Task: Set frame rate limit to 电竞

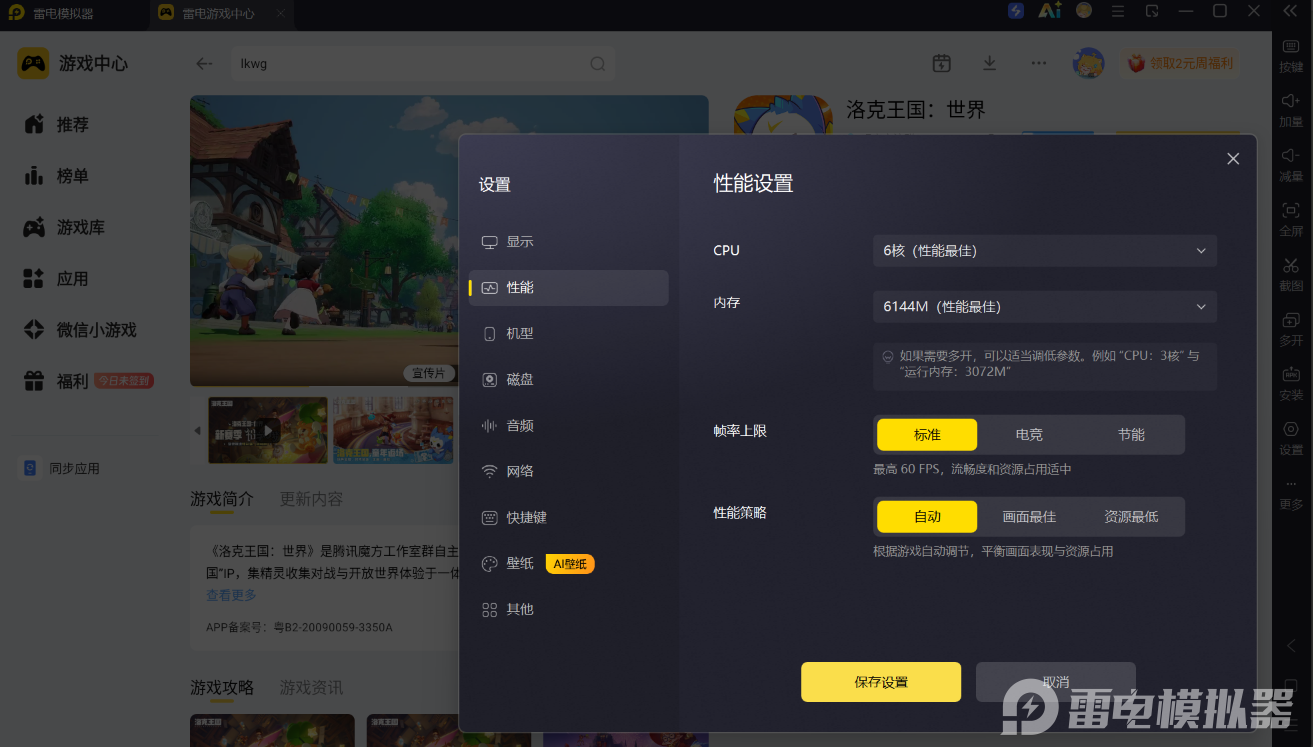Action: (1029, 435)
